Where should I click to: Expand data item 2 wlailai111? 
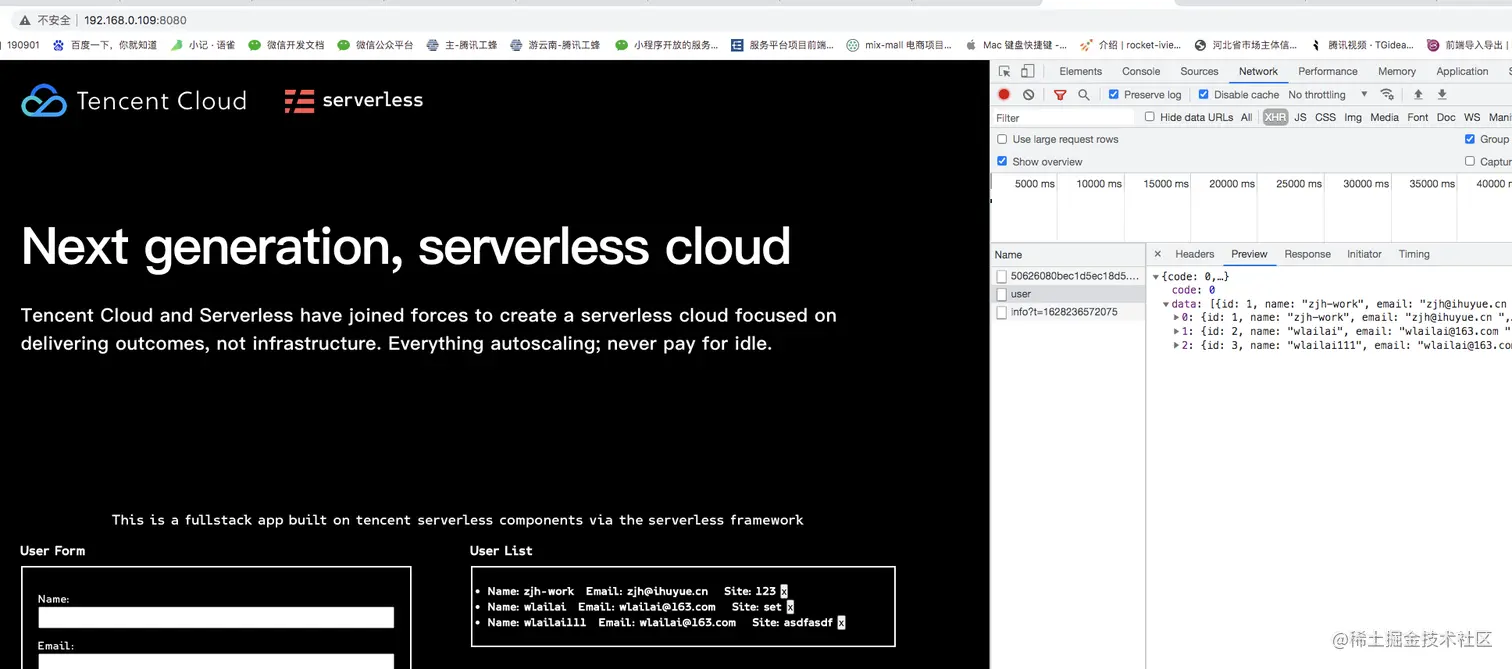point(1176,345)
